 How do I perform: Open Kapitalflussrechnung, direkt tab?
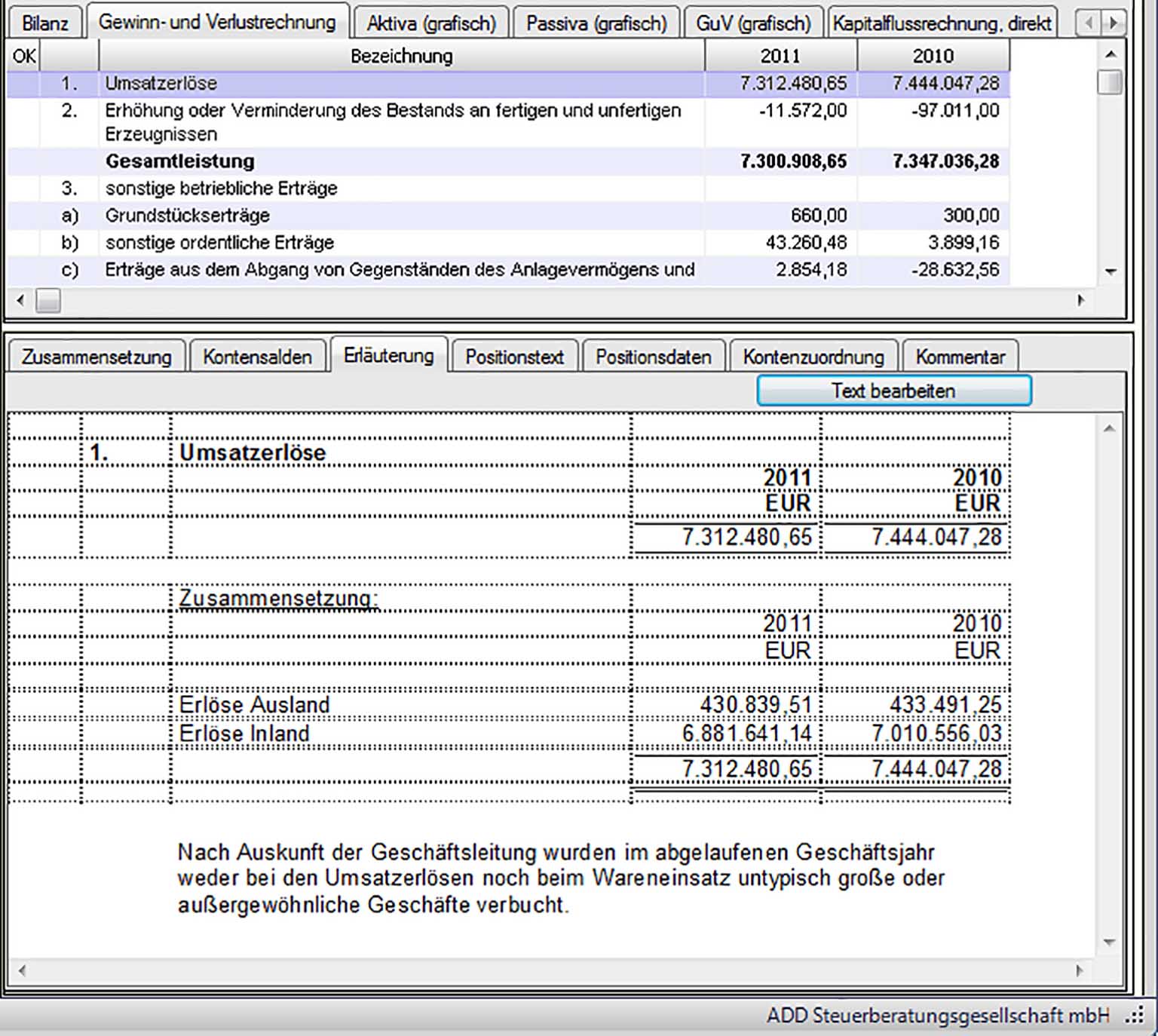(941, 23)
